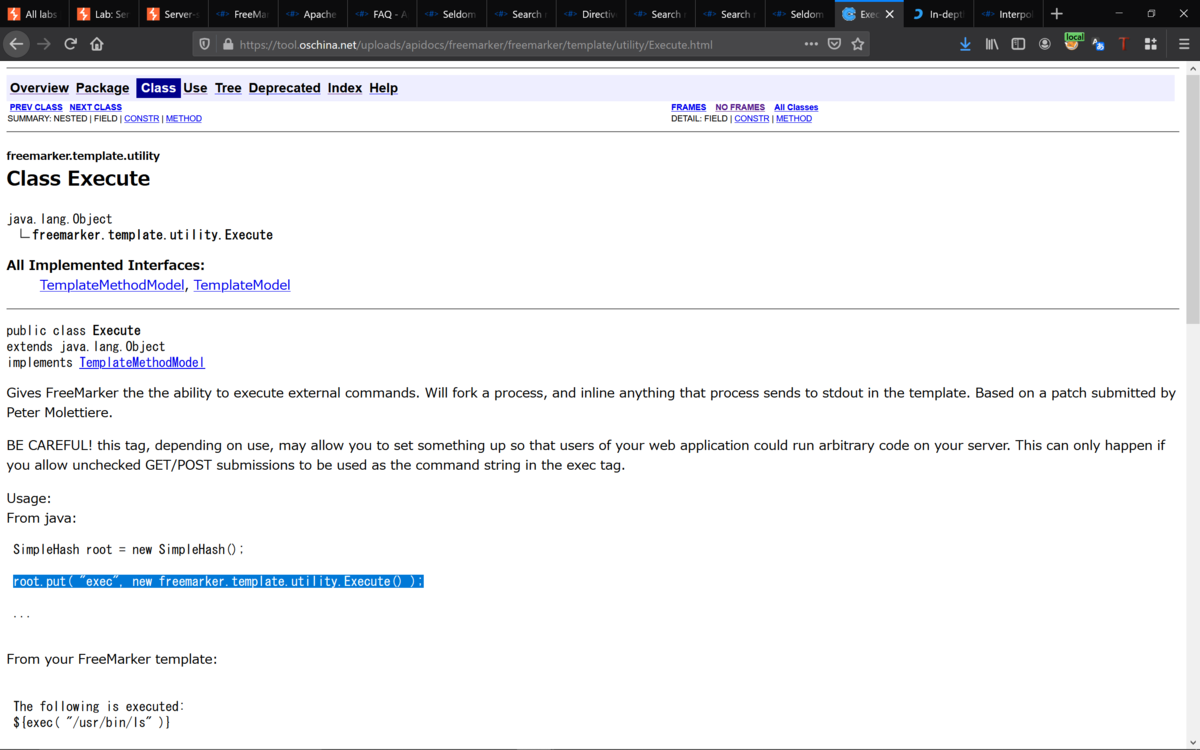The width and height of the screenshot is (1200, 750).
Task: Open tracking protection shield info
Action: (x=205, y=44)
